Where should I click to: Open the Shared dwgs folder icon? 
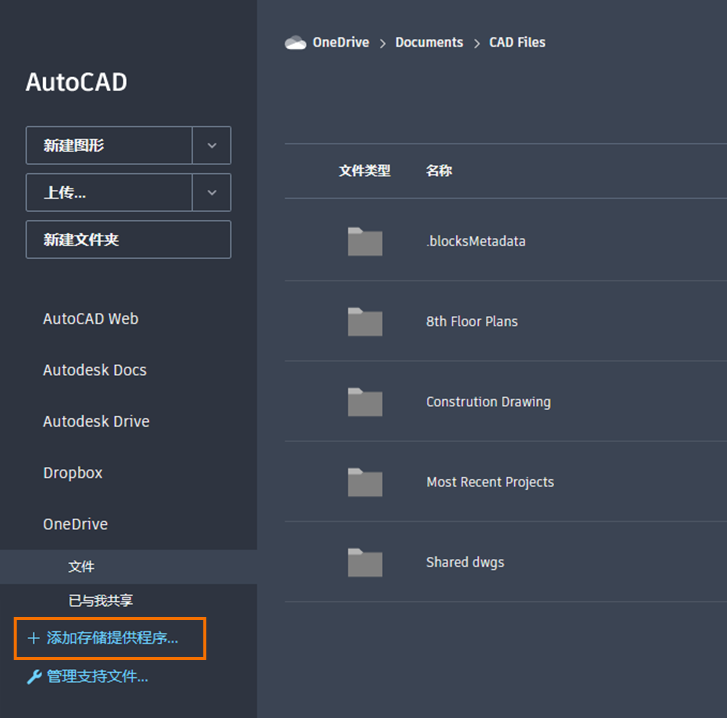[x=365, y=562]
